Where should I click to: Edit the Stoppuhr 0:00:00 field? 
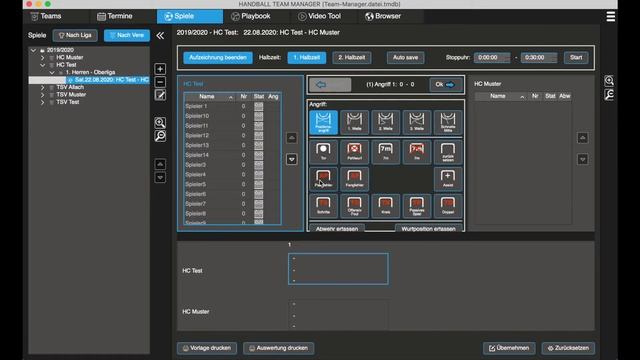coord(492,58)
